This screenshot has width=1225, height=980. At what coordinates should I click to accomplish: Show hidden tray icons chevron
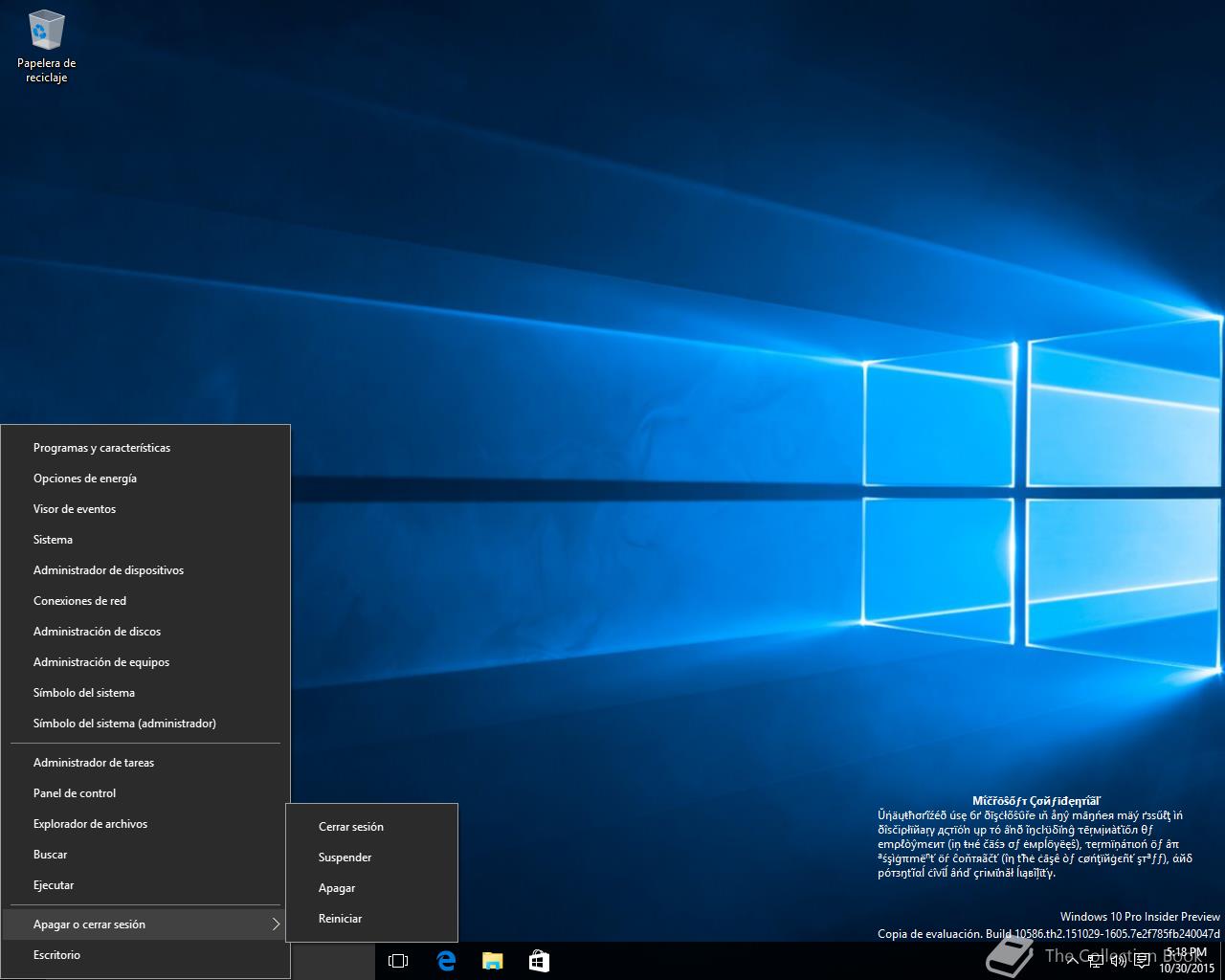coord(1072,961)
